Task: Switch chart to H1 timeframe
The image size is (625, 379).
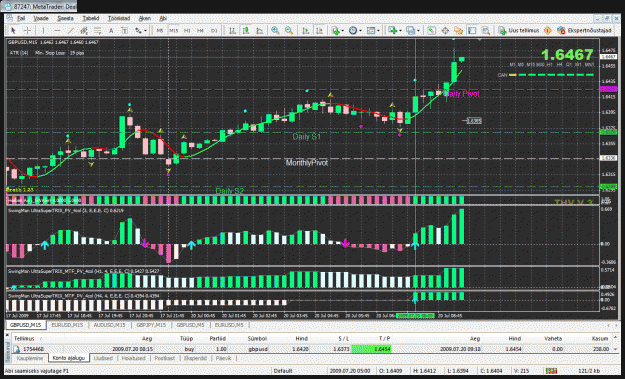Action: [187, 30]
